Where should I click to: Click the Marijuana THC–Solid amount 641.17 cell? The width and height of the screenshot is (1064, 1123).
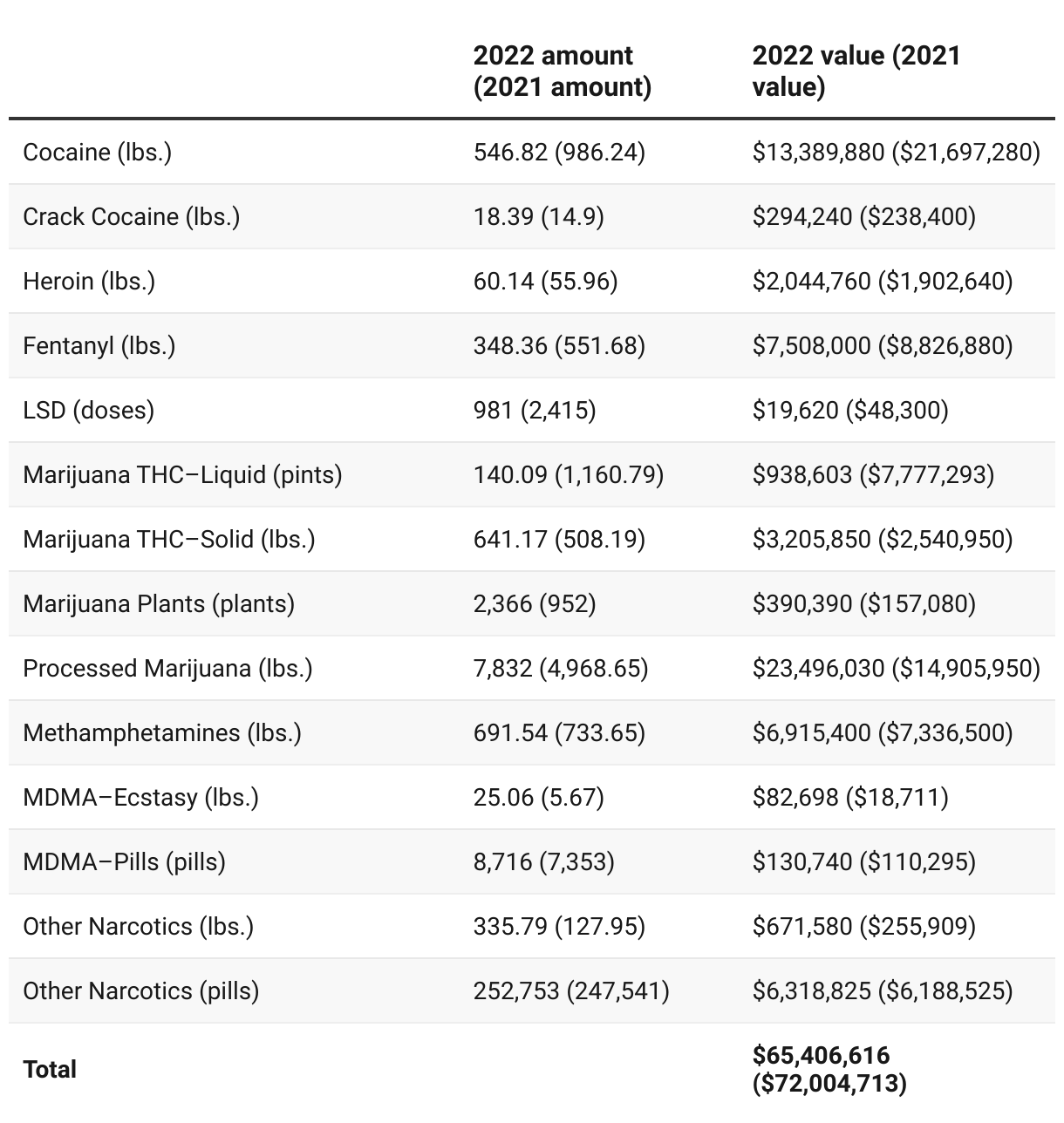click(559, 539)
